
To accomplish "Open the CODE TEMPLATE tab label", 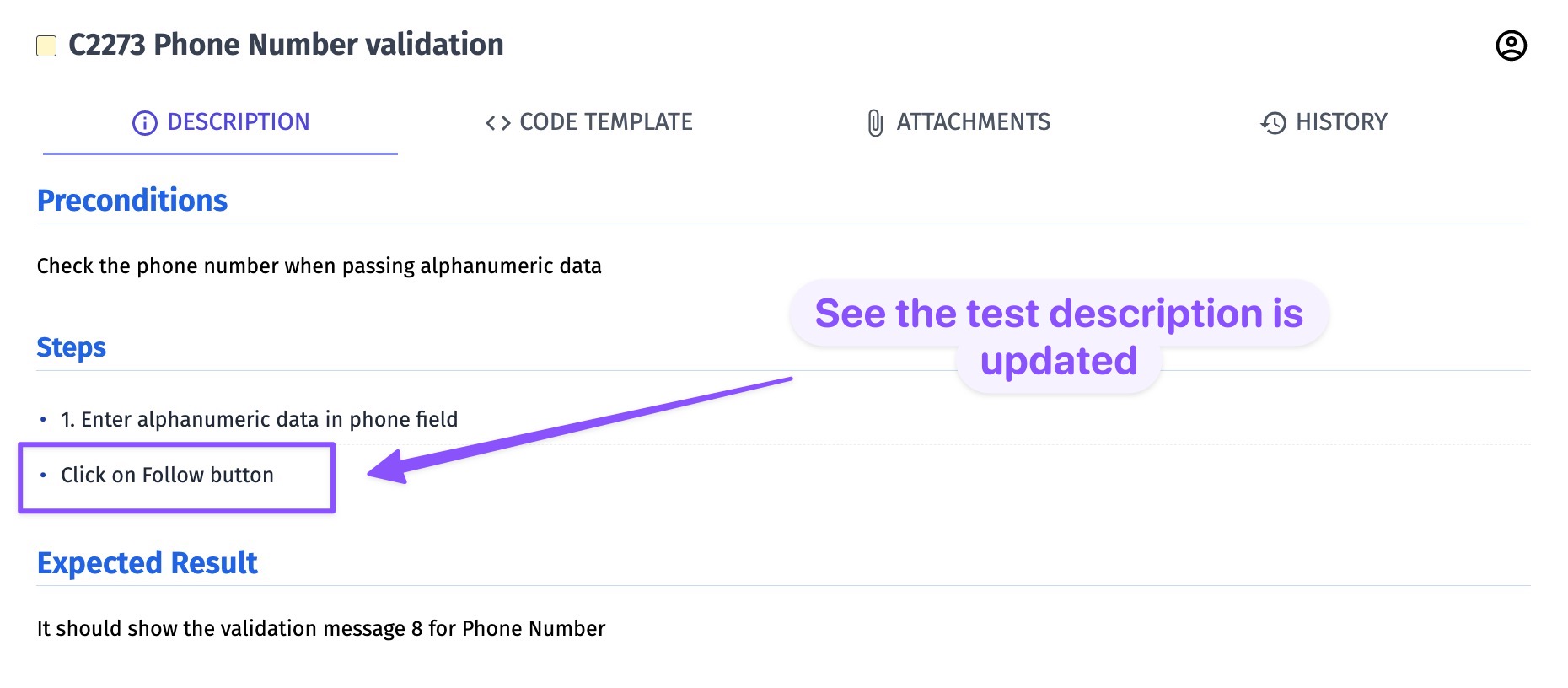I will 605,122.
